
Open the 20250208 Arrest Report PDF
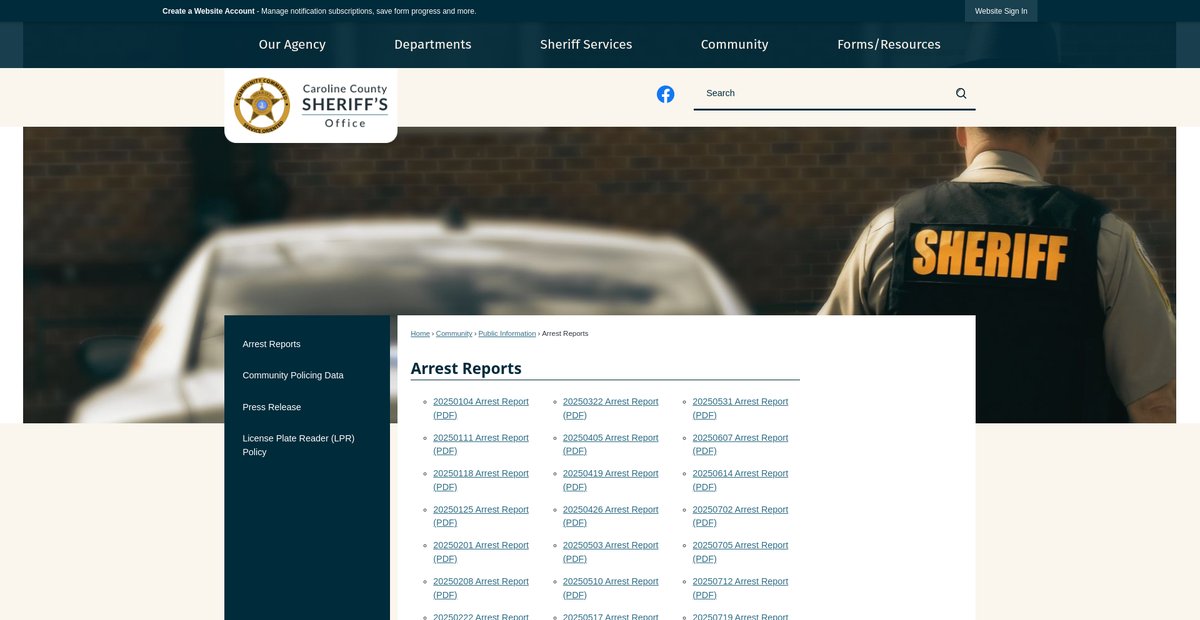point(481,588)
